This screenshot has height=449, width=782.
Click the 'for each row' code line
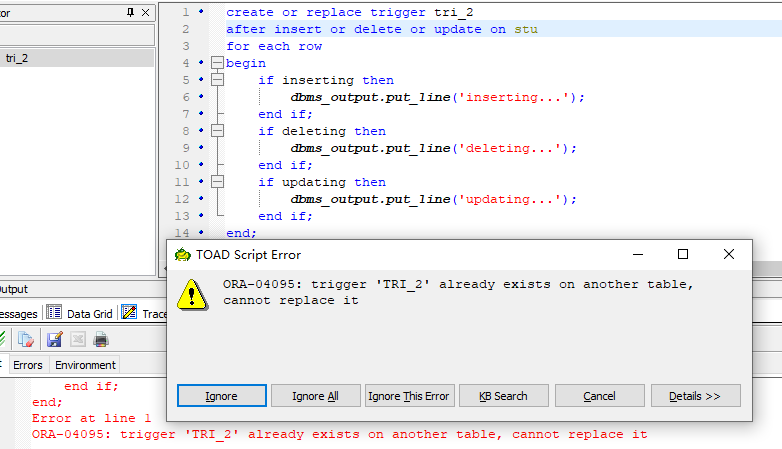(274, 46)
